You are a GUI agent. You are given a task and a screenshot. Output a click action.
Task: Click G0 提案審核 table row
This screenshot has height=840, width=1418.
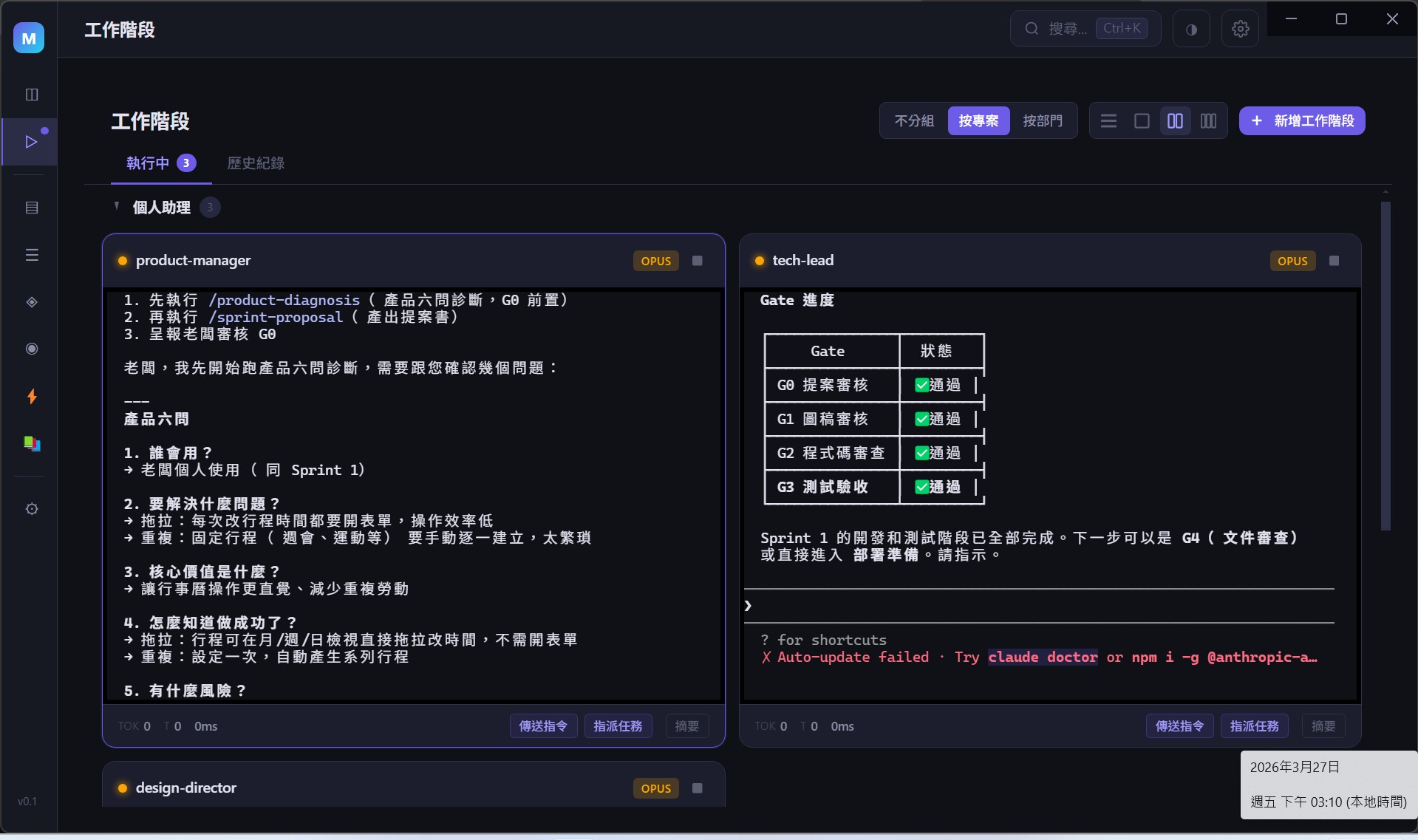(x=874, y=385)
